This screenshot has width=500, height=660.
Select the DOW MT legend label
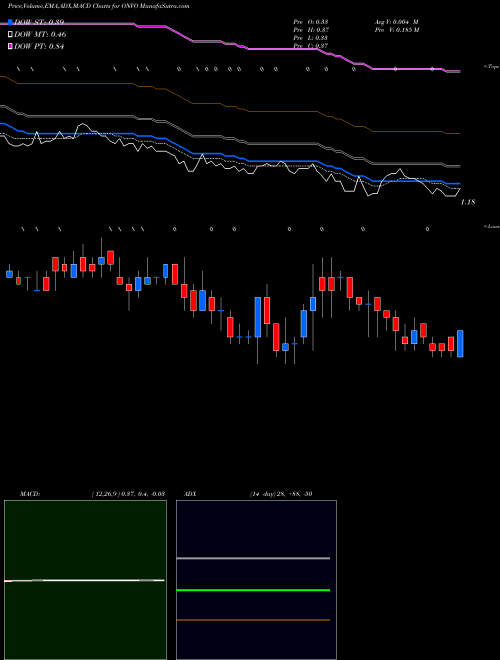(40, 35)
